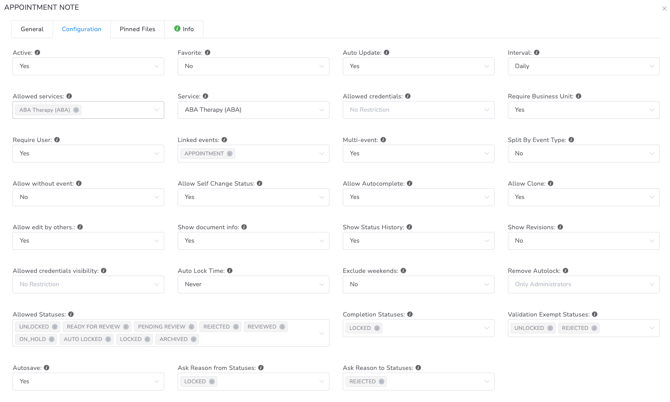
Task: Remove PENDING REVIEW tag from Allowed Statuses
Action: (191, 327)
